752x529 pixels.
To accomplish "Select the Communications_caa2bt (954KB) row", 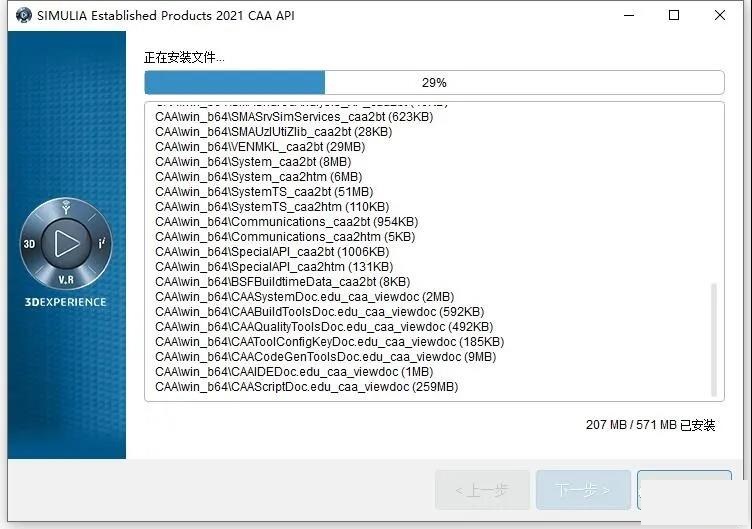I will point(286,222).
